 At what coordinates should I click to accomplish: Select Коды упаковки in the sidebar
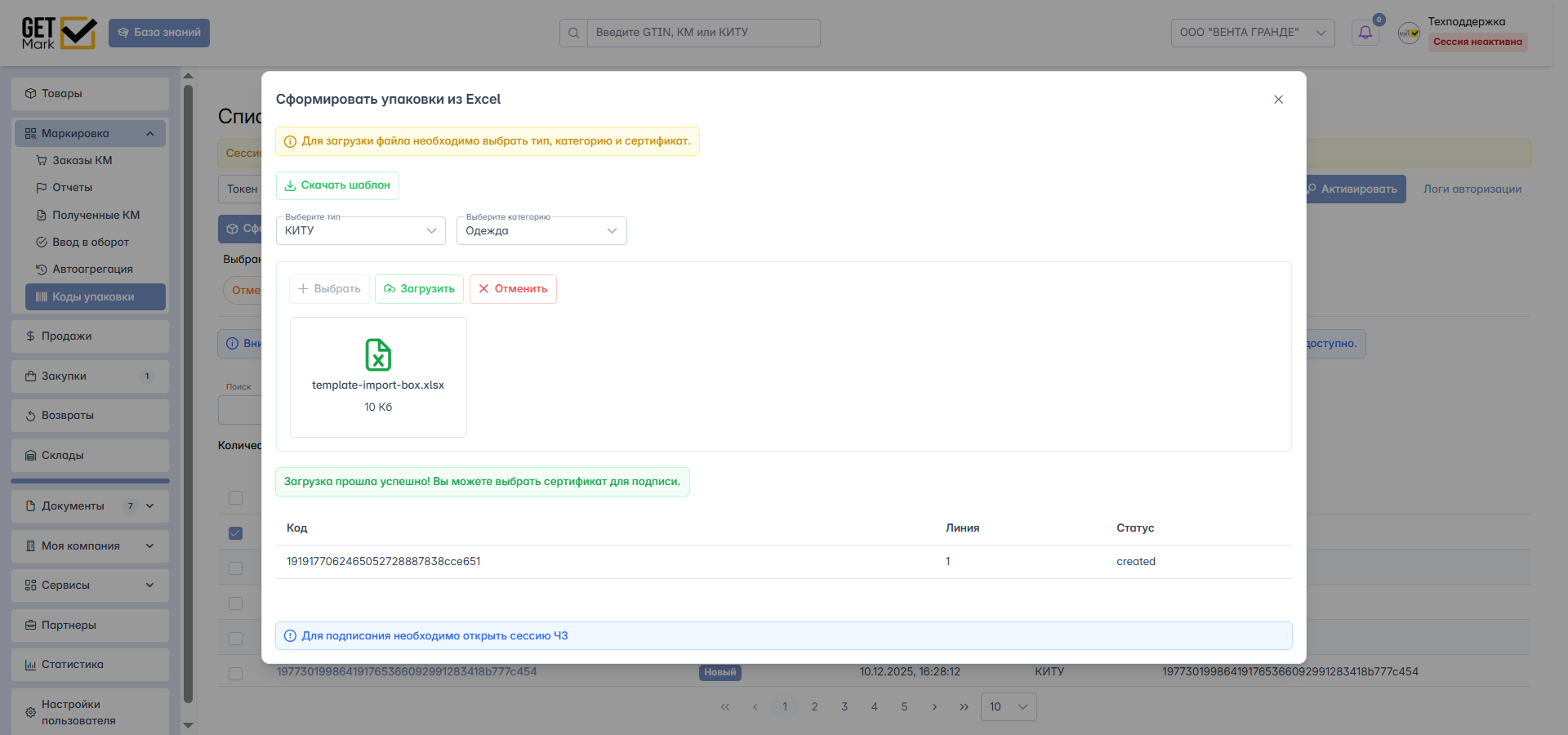click(95, 297)
